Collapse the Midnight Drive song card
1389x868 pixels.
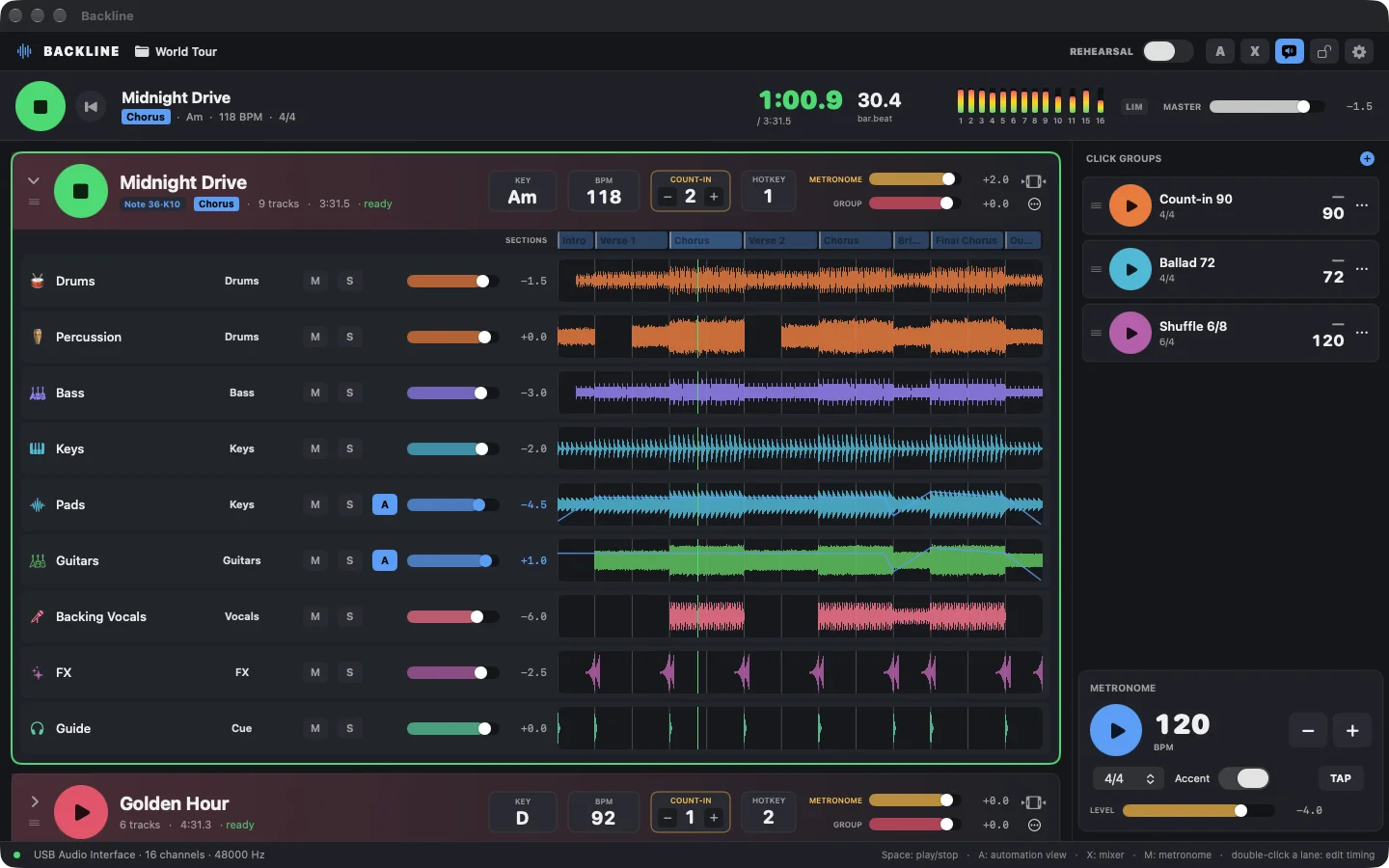point(34,180)
